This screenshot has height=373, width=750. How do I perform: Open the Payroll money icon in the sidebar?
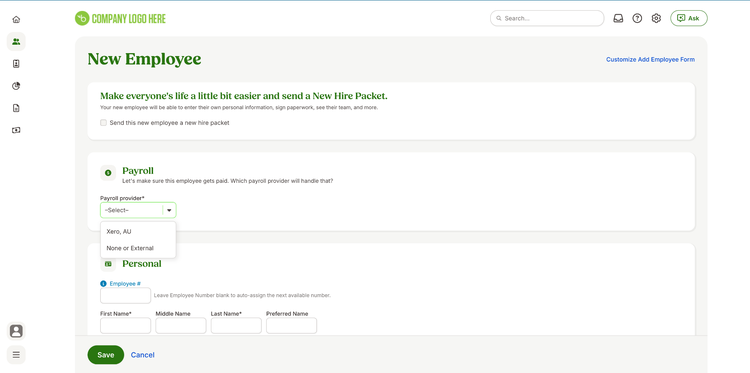[x=16, y=130]
